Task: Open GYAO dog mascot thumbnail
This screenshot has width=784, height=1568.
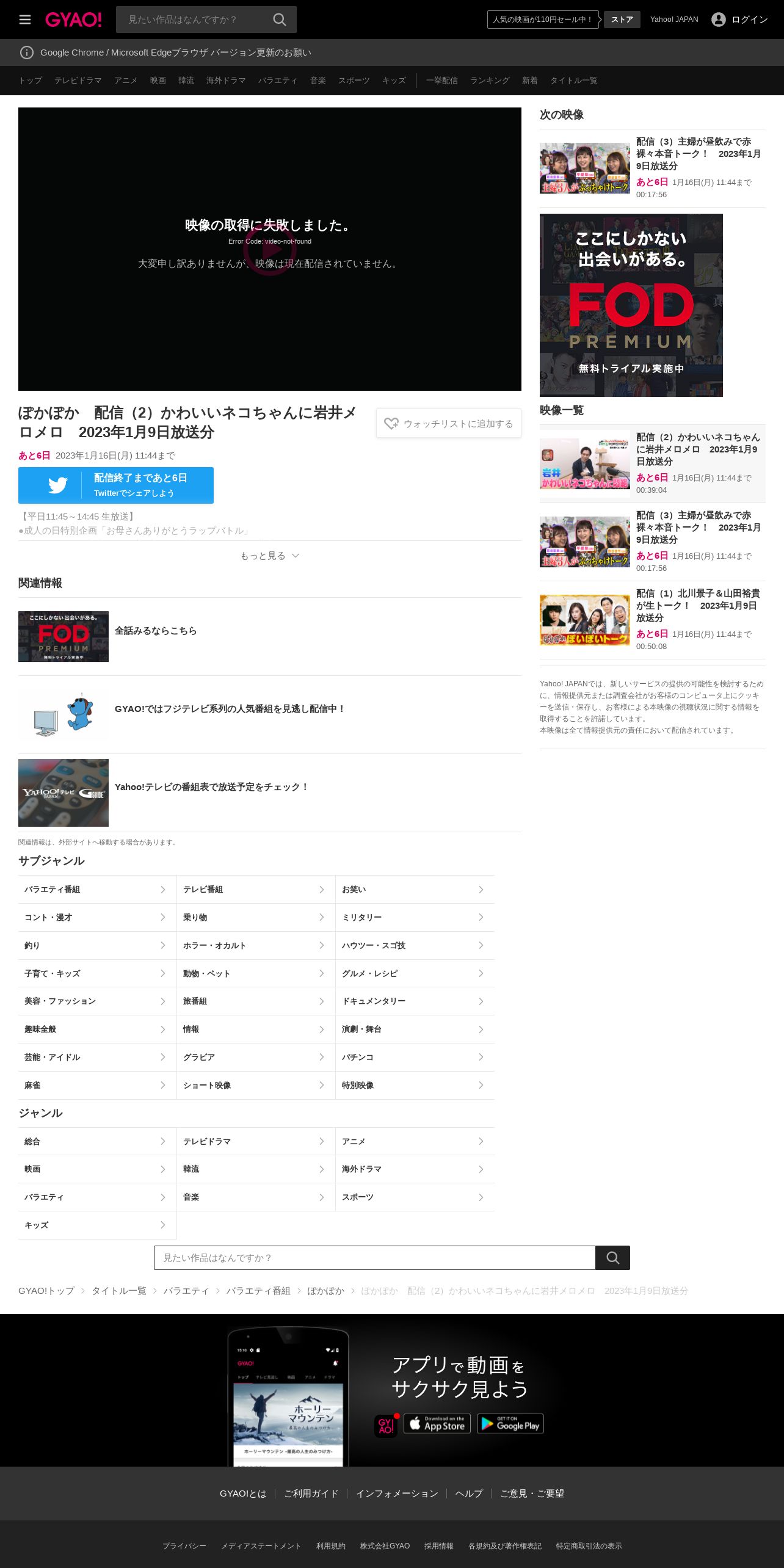Action: 64,714
